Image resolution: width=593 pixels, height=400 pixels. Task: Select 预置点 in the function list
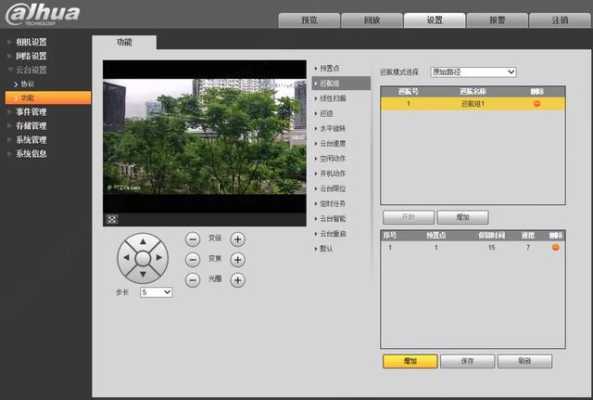click(329, 68)
